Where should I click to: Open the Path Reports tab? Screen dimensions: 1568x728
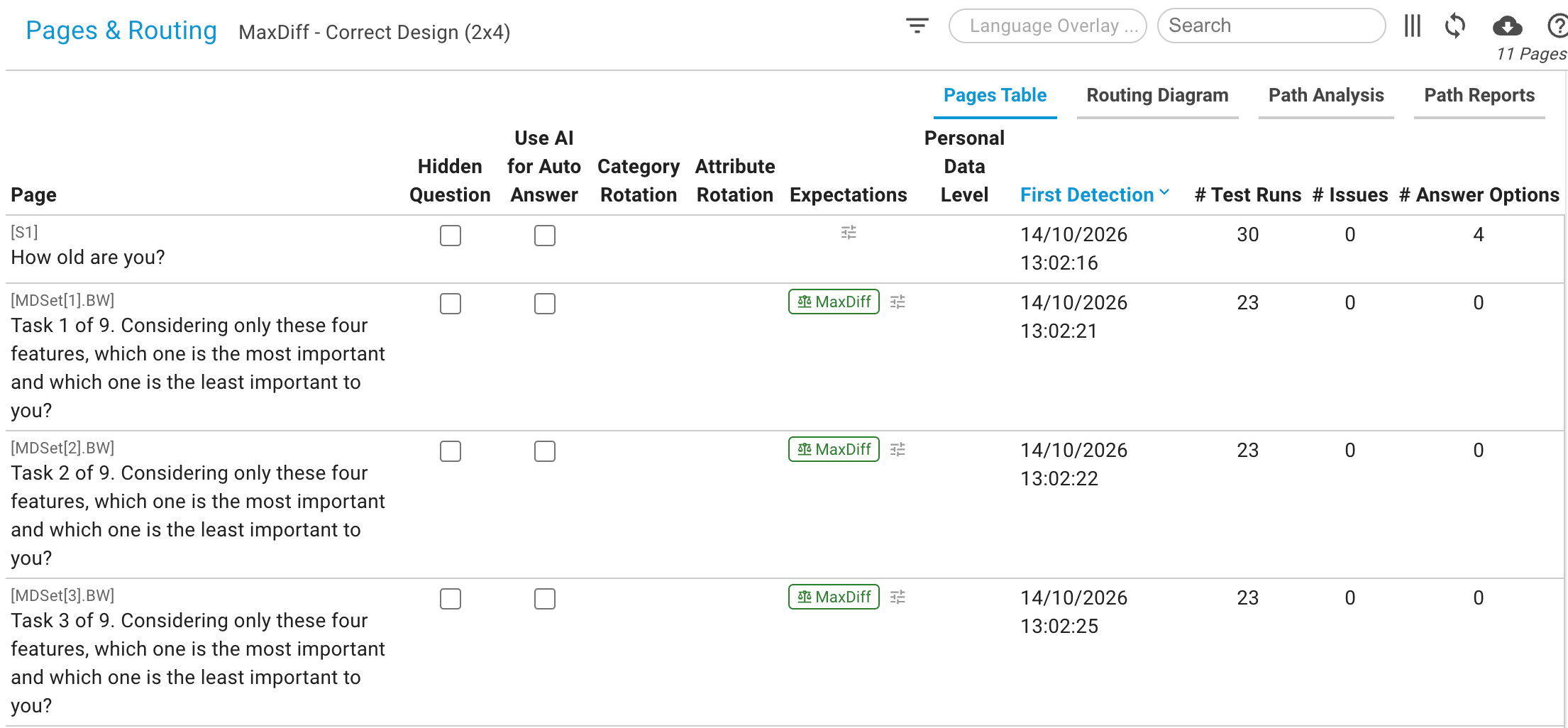(x=1479, y=96)
